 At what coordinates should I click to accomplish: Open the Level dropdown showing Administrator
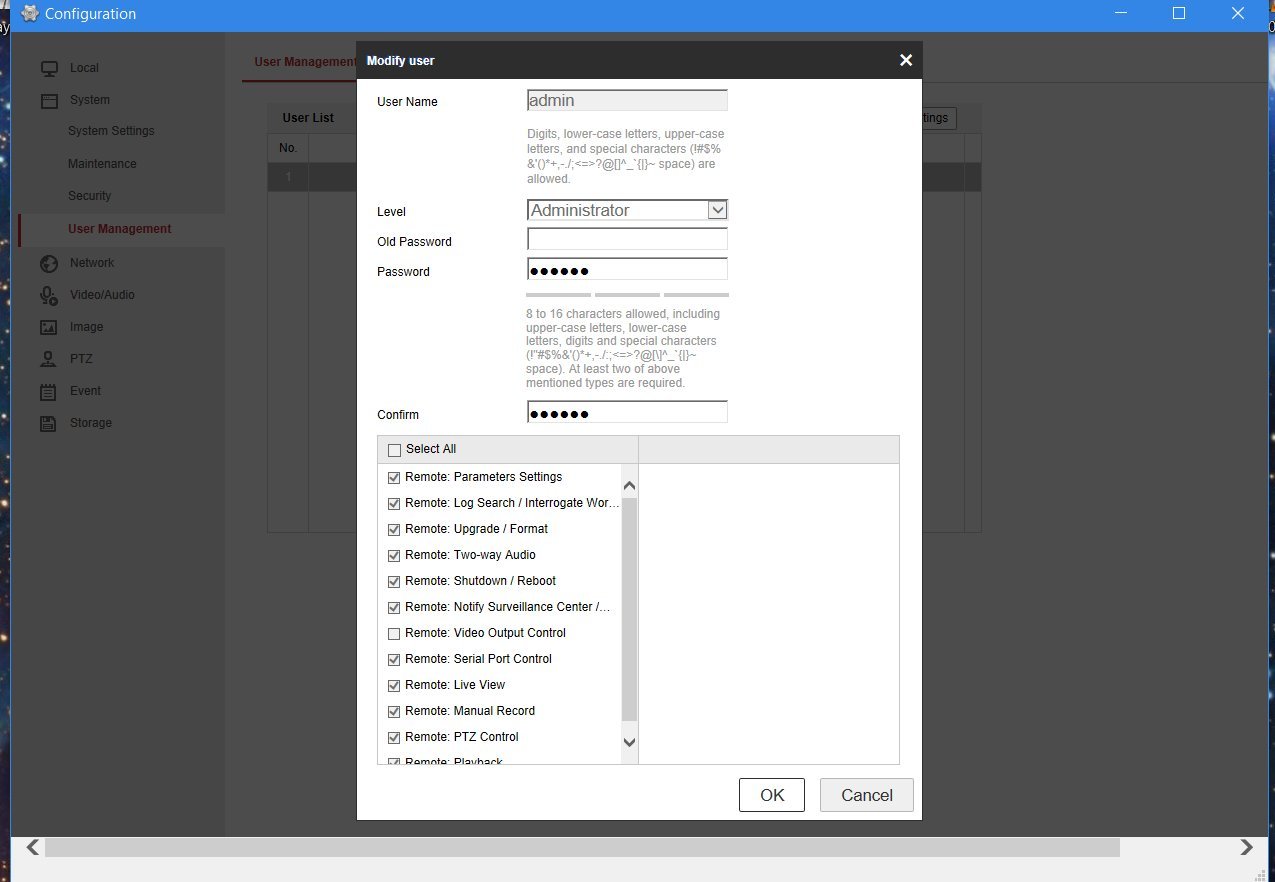click(x=627, y=210)
